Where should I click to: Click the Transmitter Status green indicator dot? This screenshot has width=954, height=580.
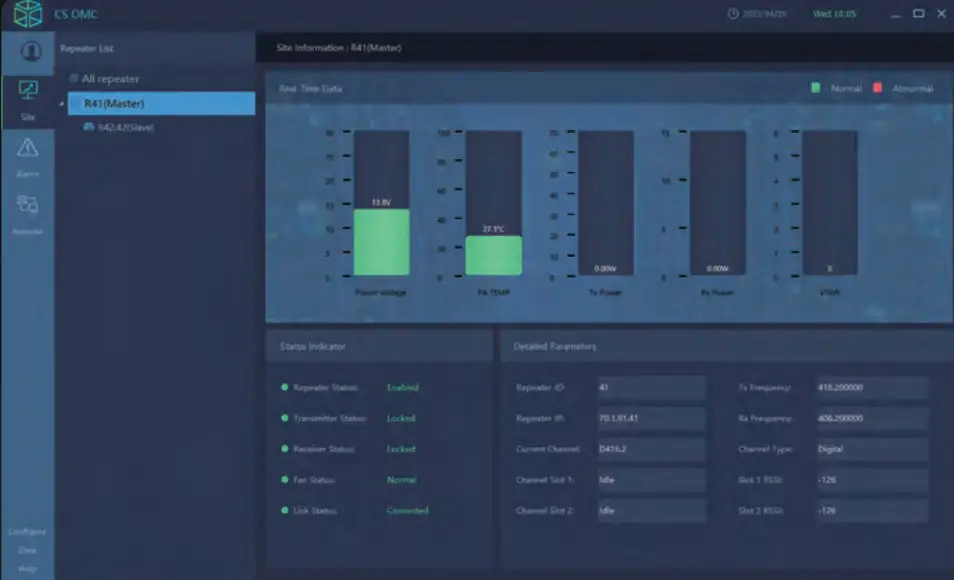coord(284,418)
